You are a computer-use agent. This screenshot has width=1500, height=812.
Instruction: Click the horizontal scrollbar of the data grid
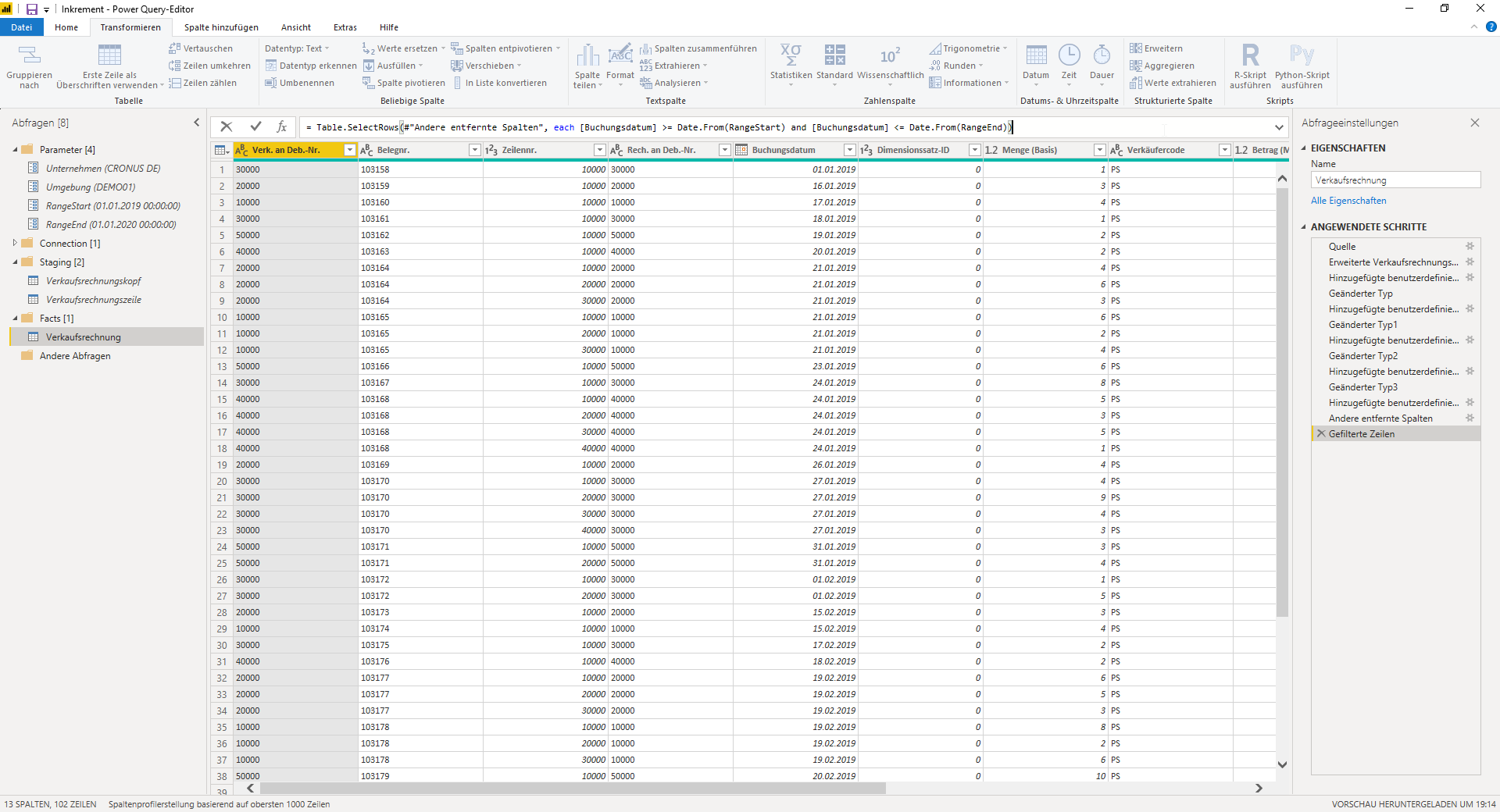coord(573,789)
